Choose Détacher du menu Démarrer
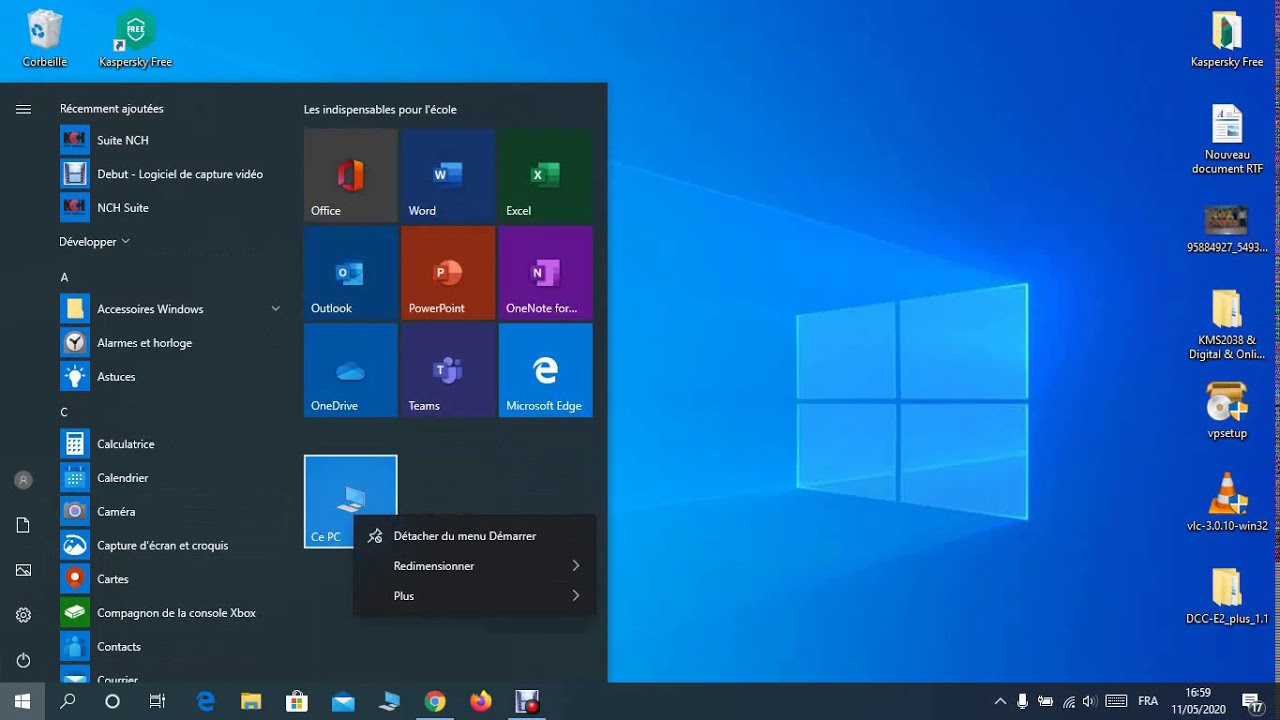Viewport: 1280px width, 720px height. coord(475,536)
